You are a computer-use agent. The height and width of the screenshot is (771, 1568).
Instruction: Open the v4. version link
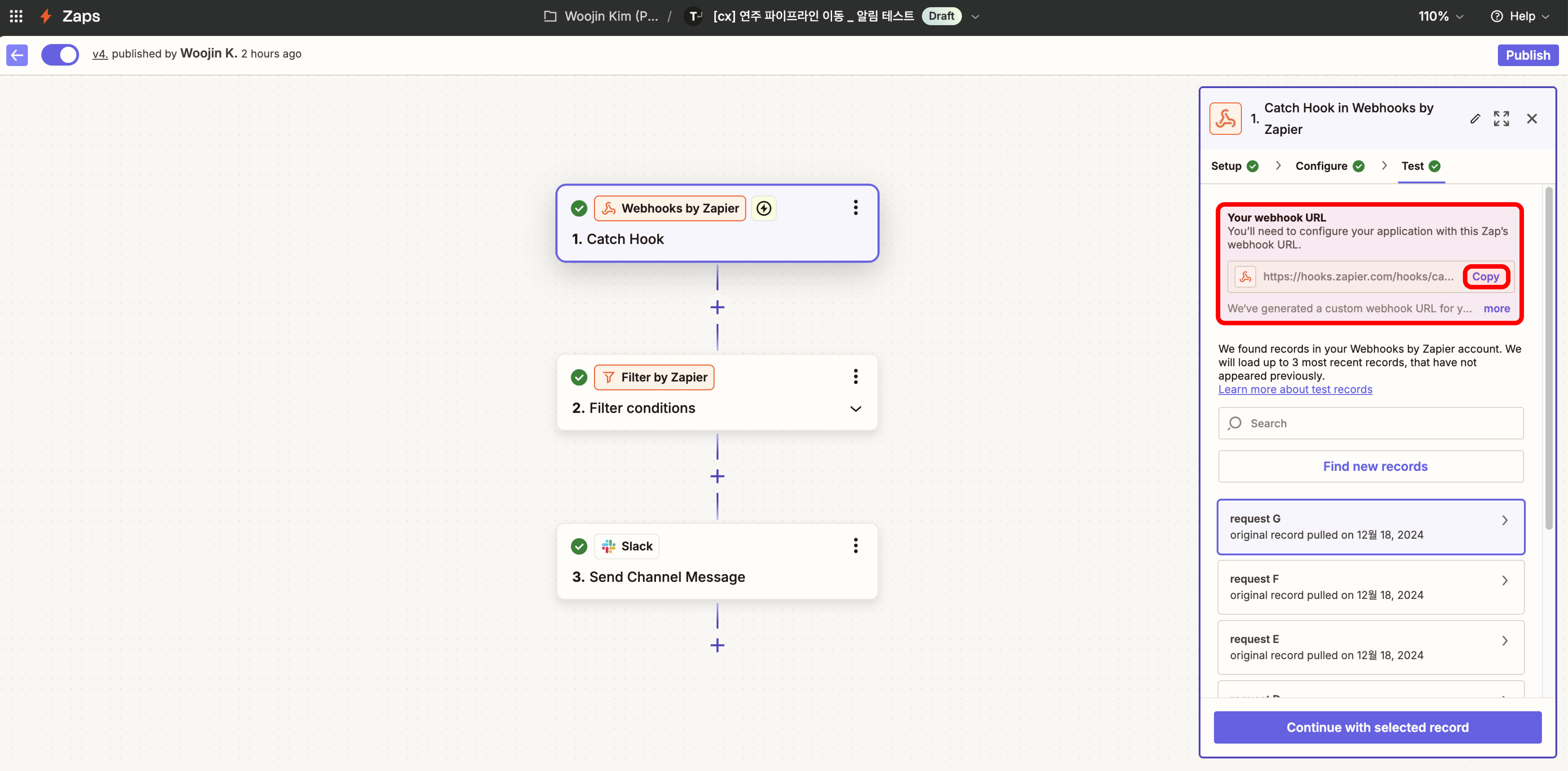[x=100, y=54]
